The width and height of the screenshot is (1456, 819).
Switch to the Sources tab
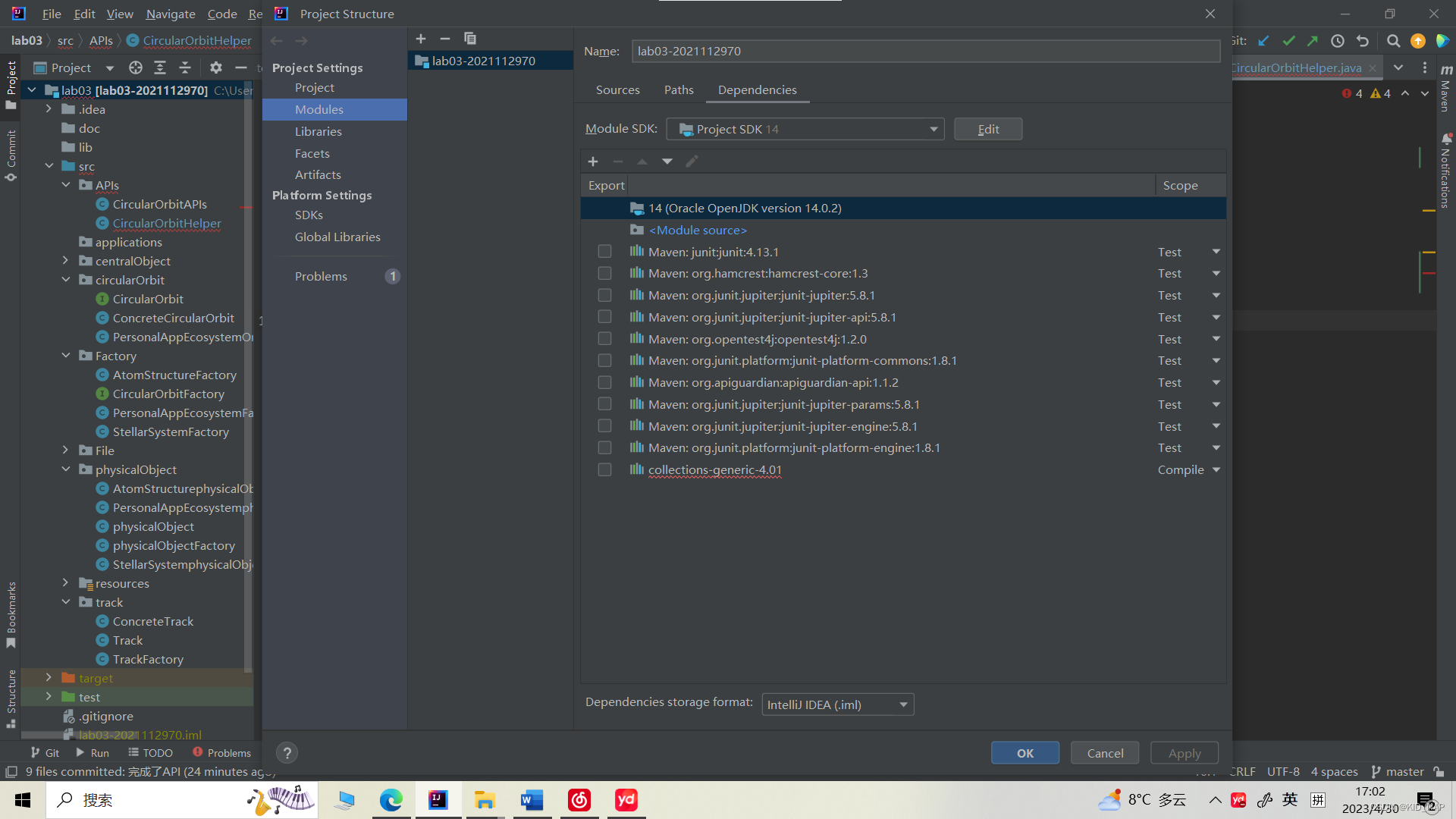(617, 89)
